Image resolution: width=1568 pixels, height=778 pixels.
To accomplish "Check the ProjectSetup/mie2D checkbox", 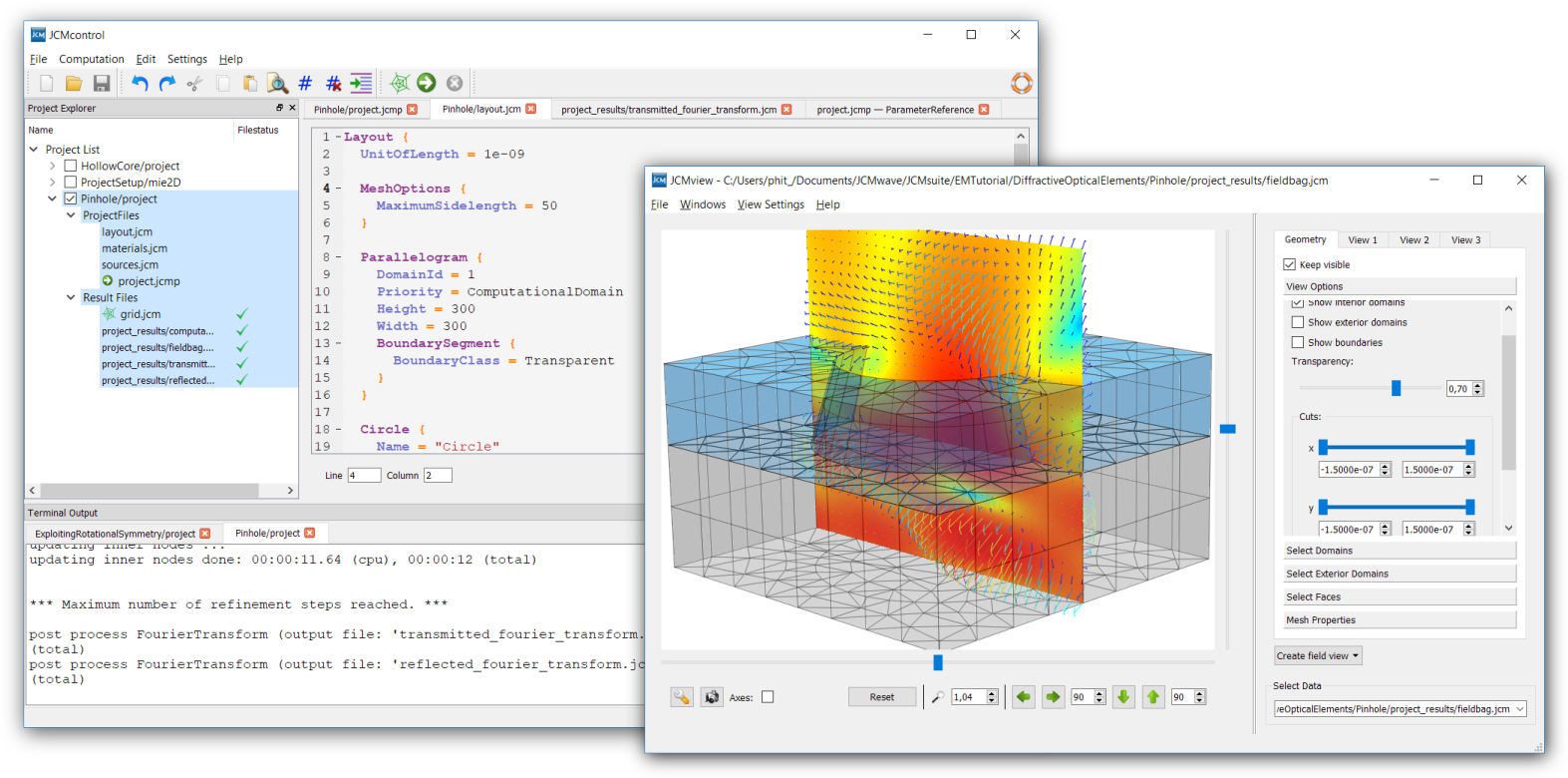I will point(71,183).
